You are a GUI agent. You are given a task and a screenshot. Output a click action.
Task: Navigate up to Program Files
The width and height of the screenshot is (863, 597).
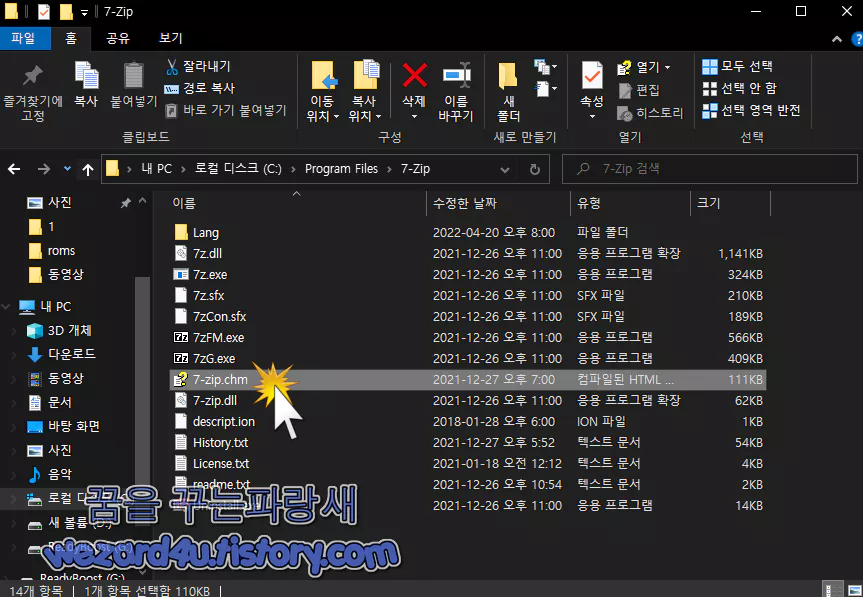88,168
